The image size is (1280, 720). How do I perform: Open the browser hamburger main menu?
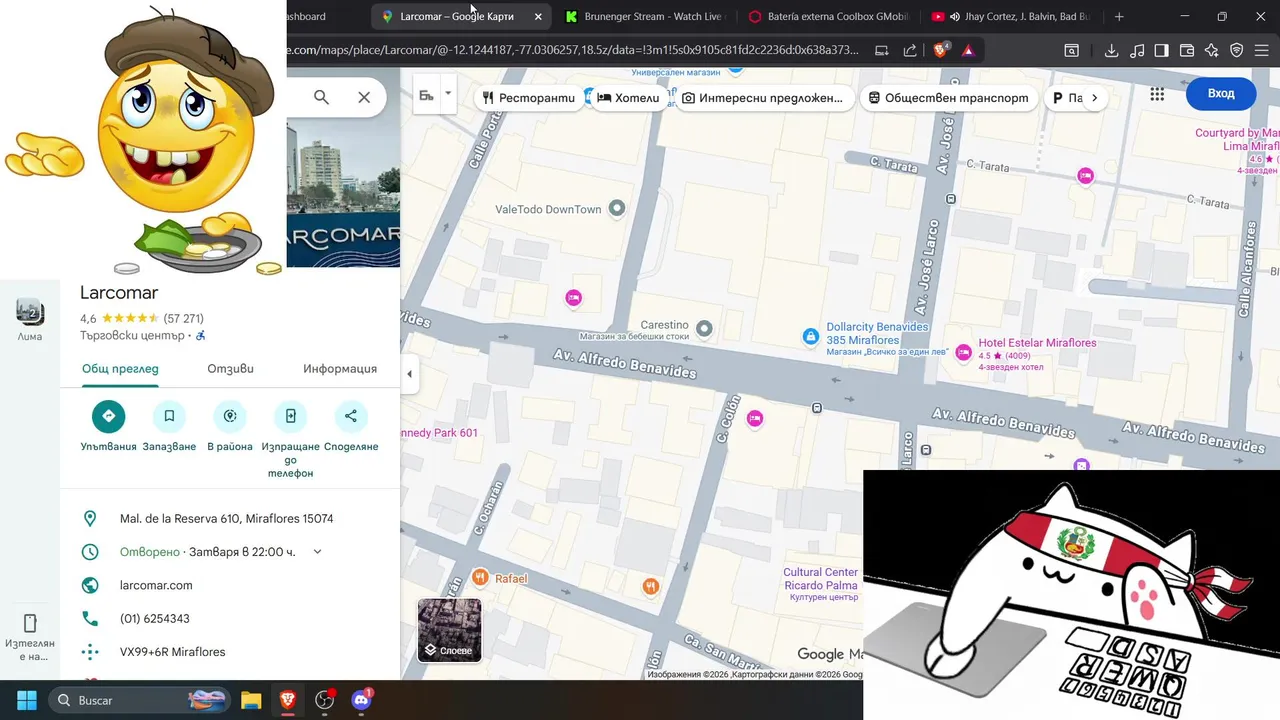(1262, 50)
